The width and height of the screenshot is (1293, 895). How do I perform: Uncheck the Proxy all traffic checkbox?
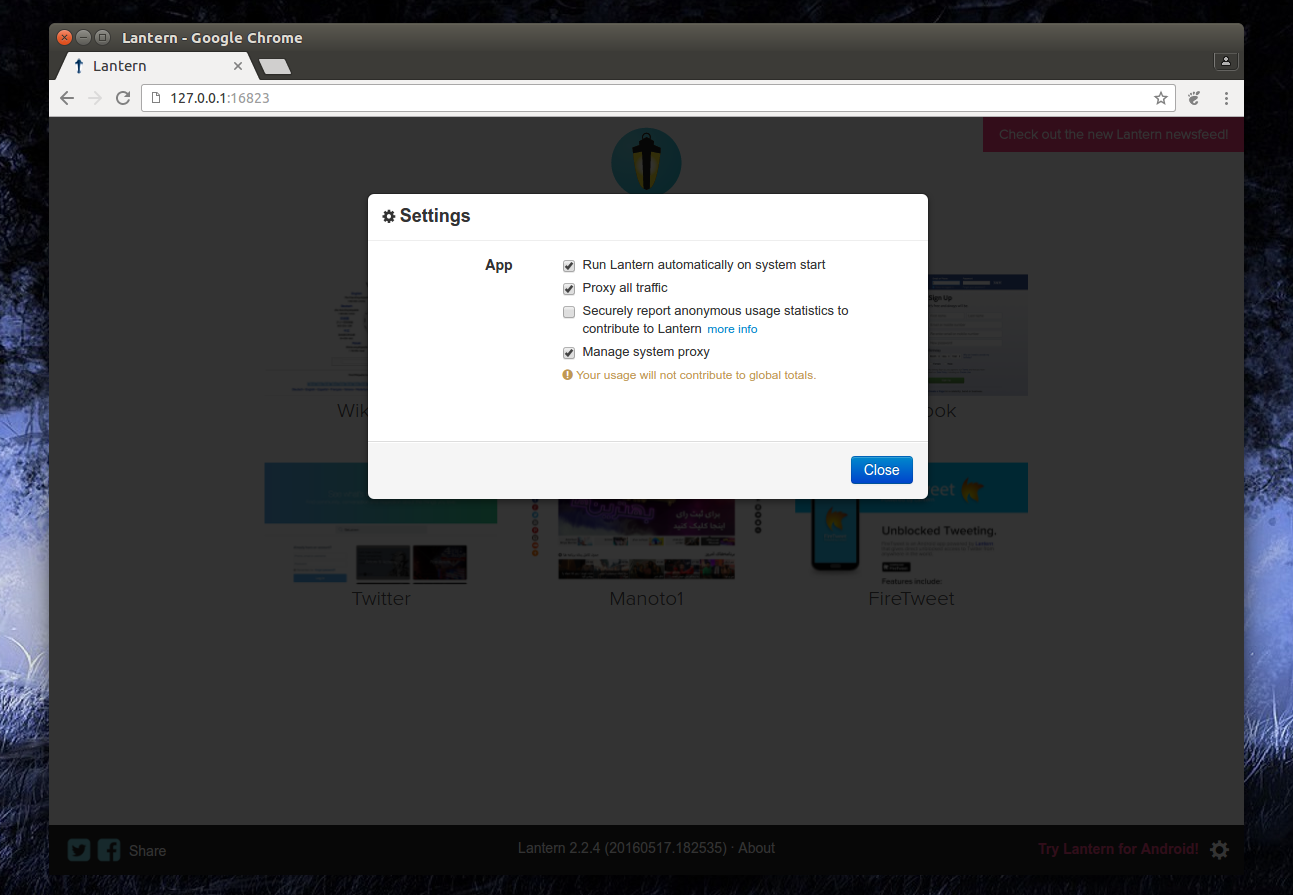tap(569, 289)
